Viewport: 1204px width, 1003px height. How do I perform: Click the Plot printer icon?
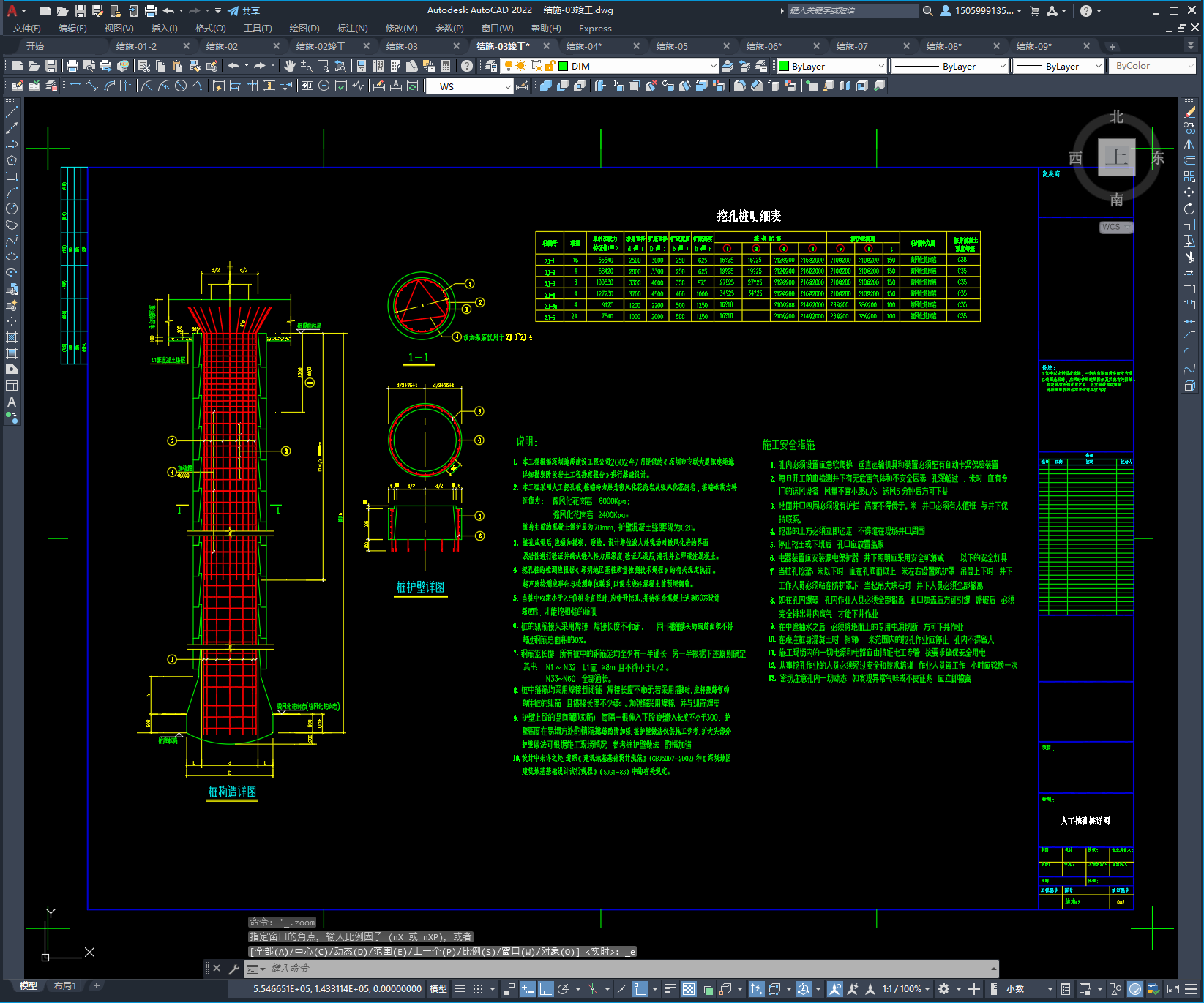click(x=72, y=66)
